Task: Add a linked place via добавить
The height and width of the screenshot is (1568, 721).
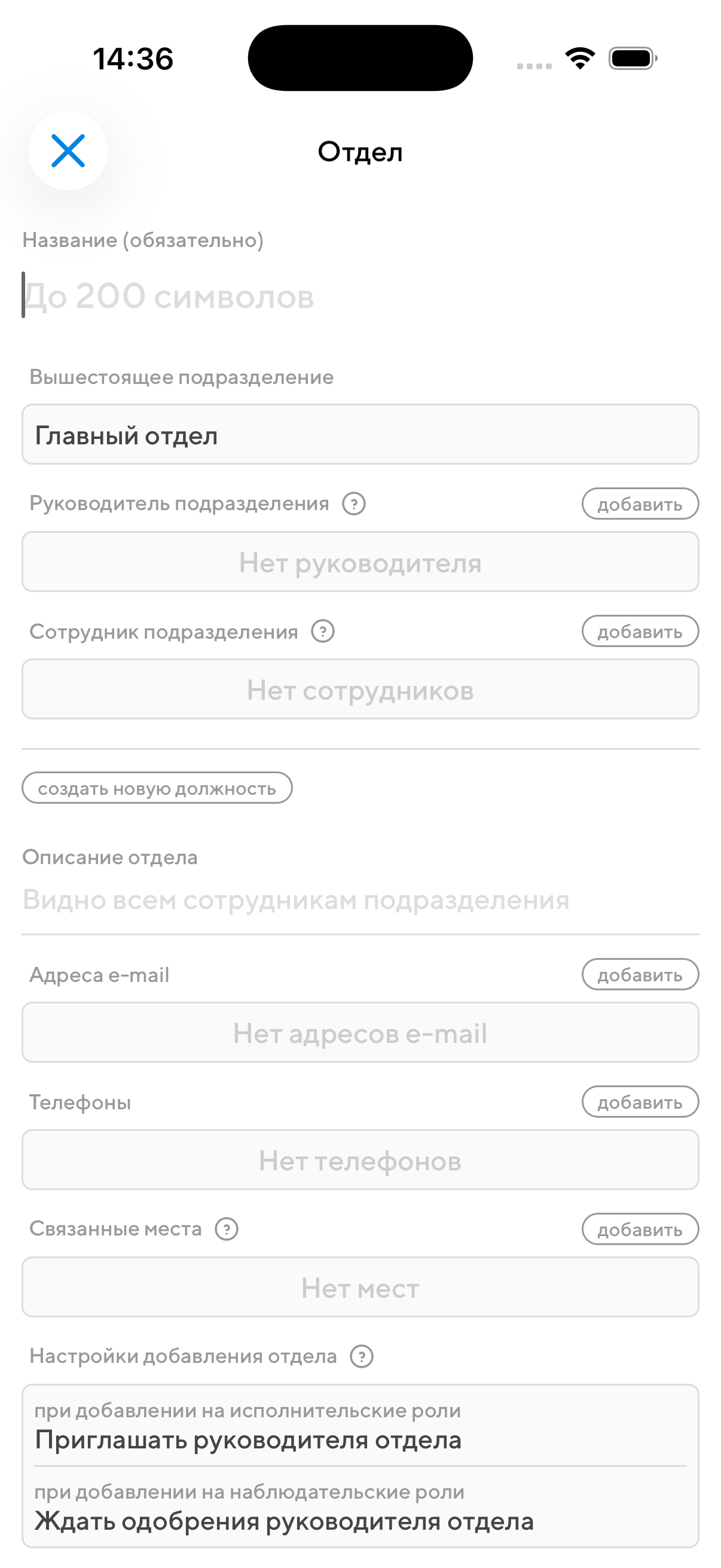Action: [640, 1229]
